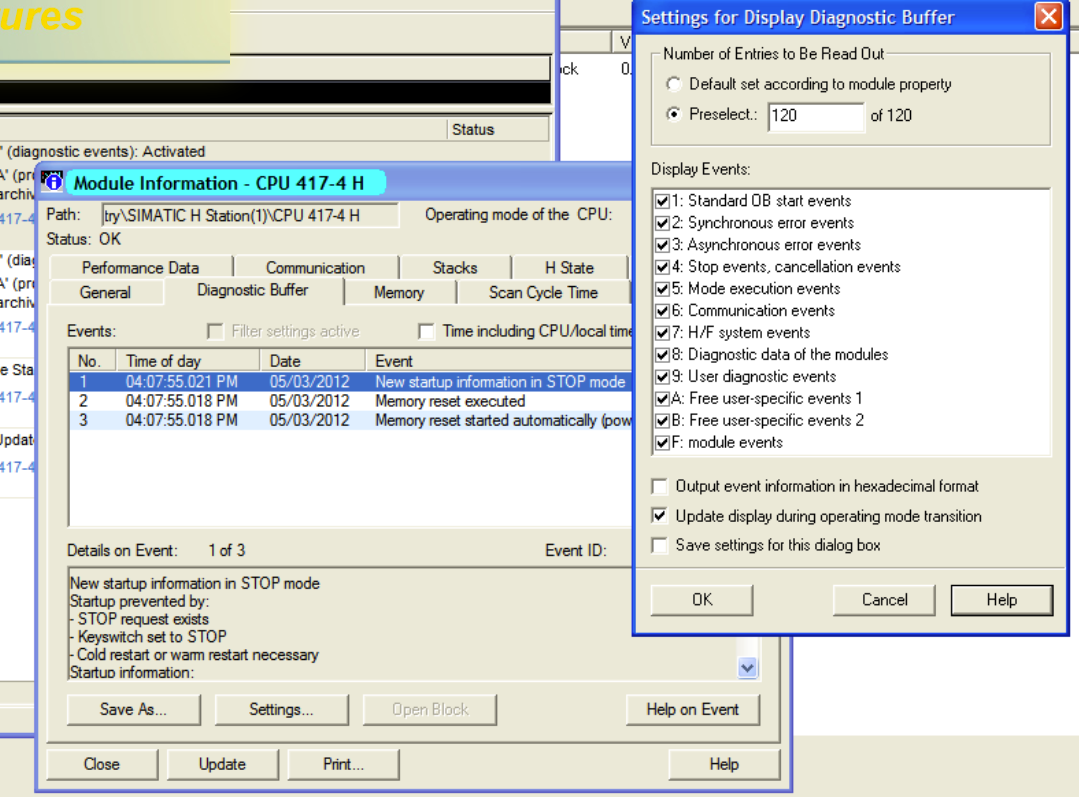Uncheck 9: User diagnostic events
The image size is (1079, 797).
(x=662, y=377)
